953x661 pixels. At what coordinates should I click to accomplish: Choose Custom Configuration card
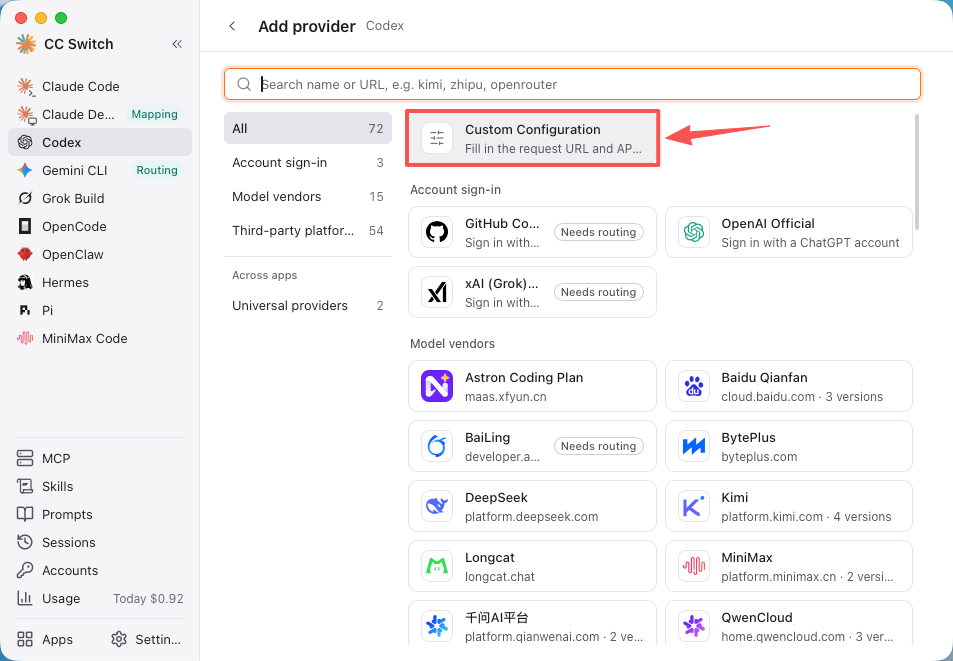click(x=532, y=138)
